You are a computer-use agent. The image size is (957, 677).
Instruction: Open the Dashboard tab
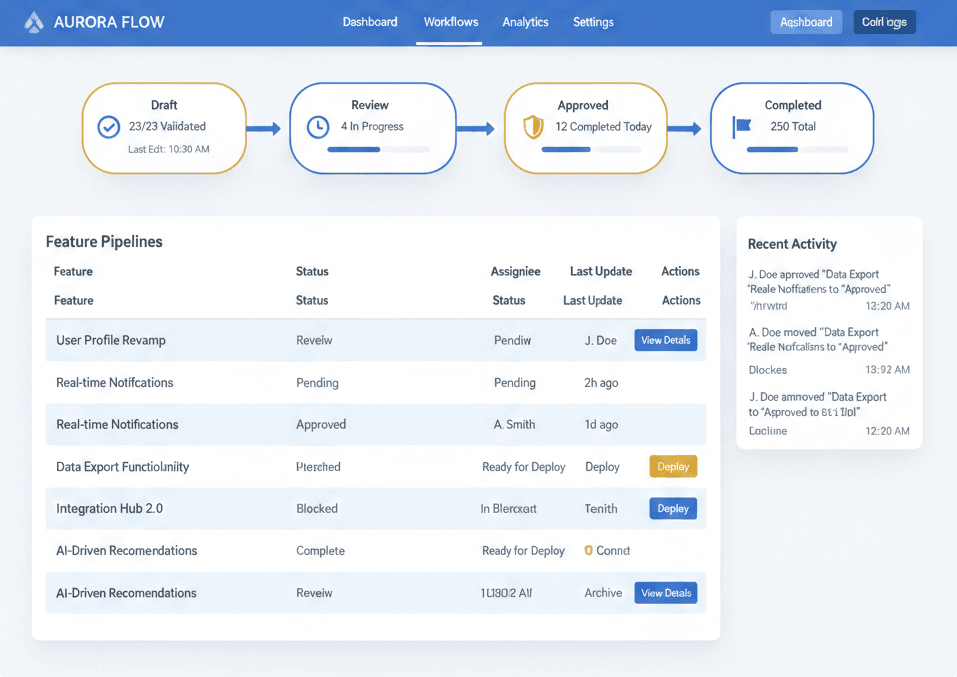pyautogui.click(x=369, y=22)
